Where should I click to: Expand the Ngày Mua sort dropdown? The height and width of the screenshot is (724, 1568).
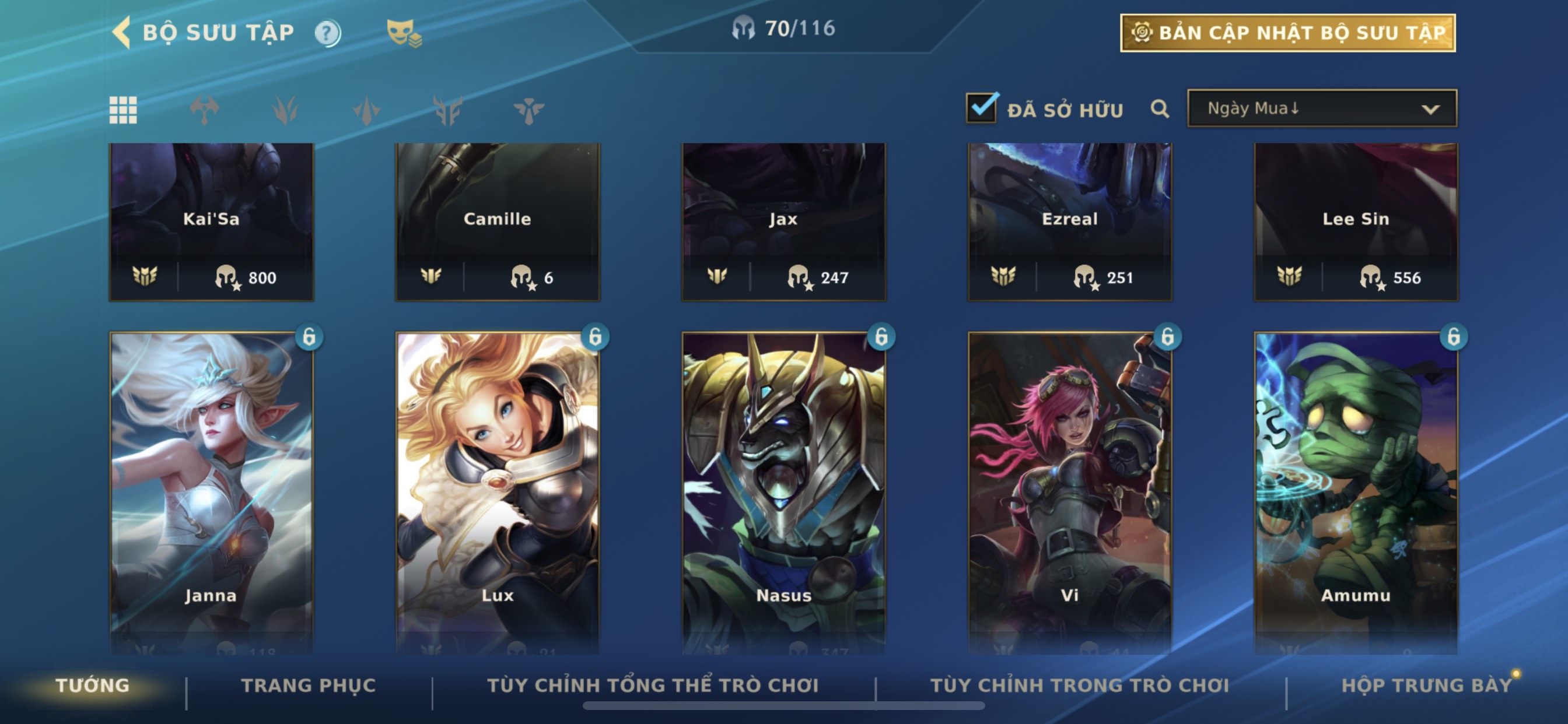pos(1322,108)
